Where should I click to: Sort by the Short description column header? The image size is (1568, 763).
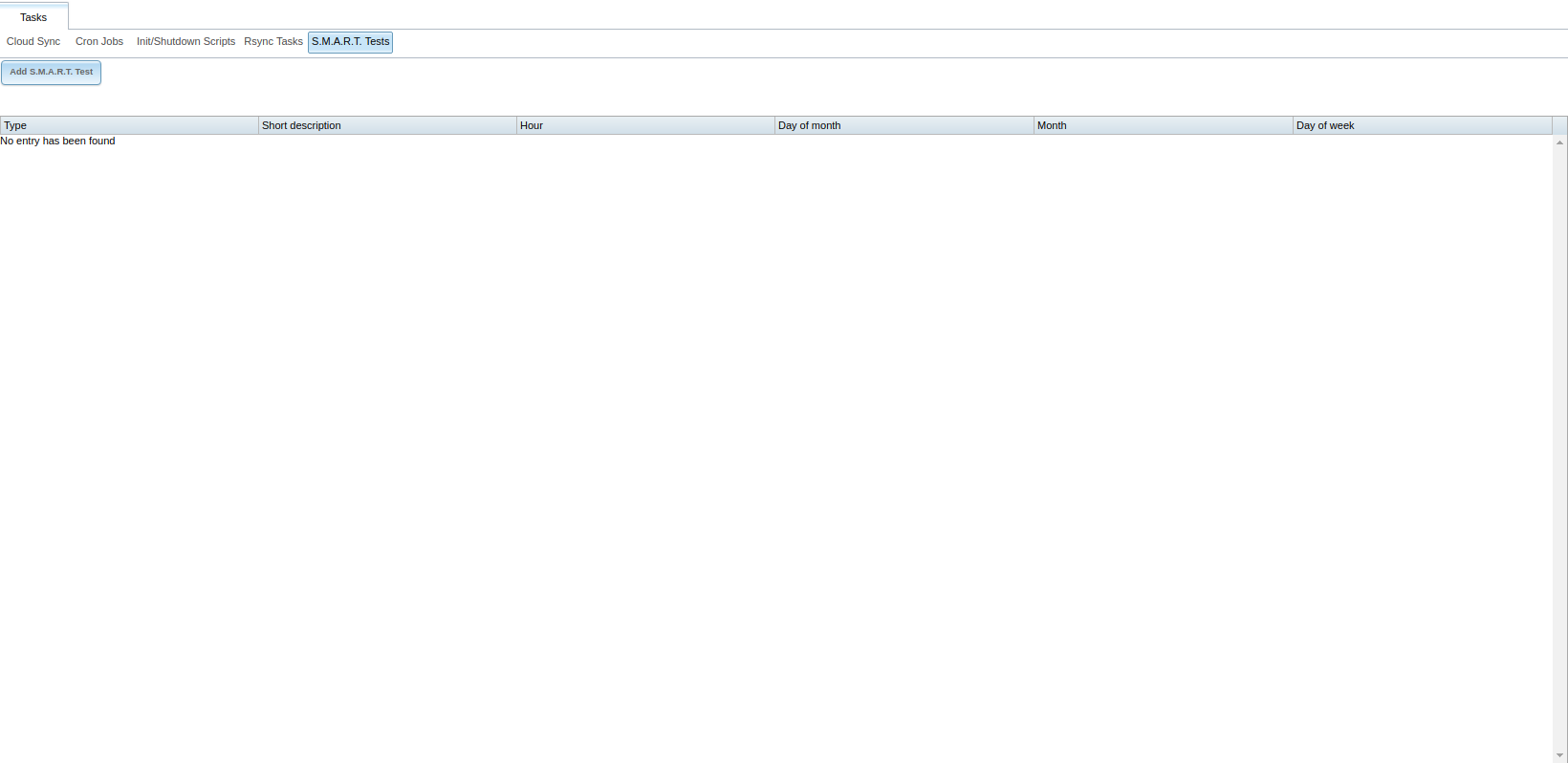[x=387, y=125]
